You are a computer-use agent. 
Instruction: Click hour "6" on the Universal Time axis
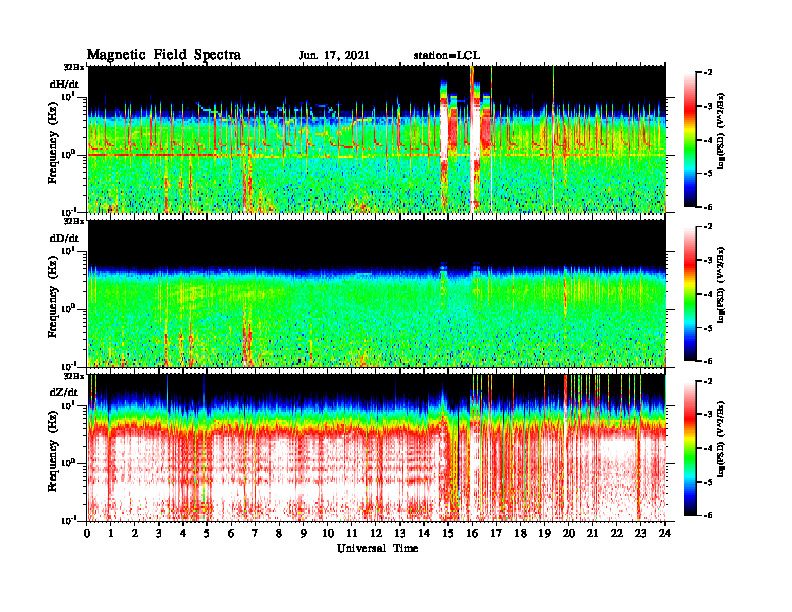[231, 534]
